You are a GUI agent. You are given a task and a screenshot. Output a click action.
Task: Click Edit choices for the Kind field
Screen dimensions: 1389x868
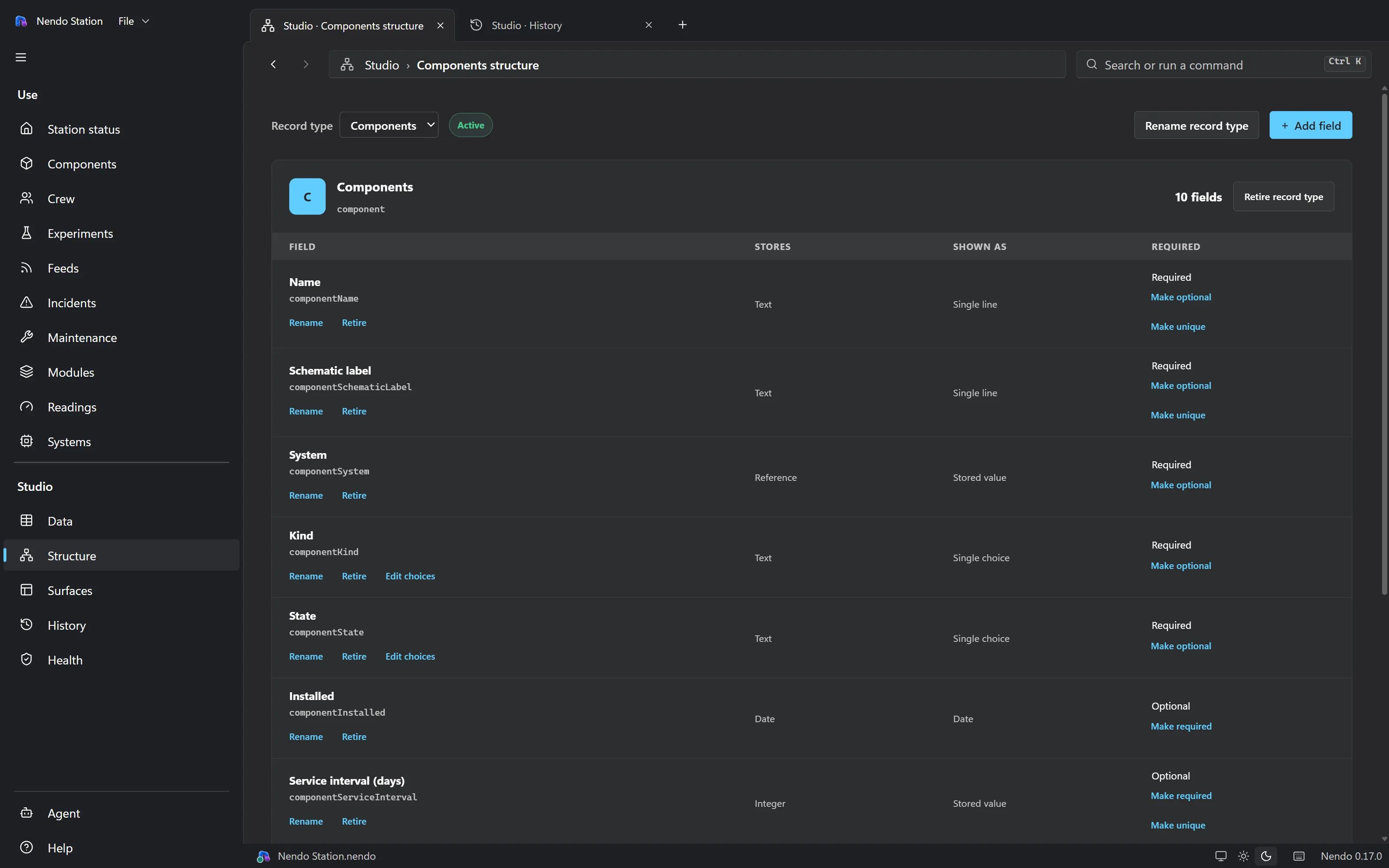point(410,576)
